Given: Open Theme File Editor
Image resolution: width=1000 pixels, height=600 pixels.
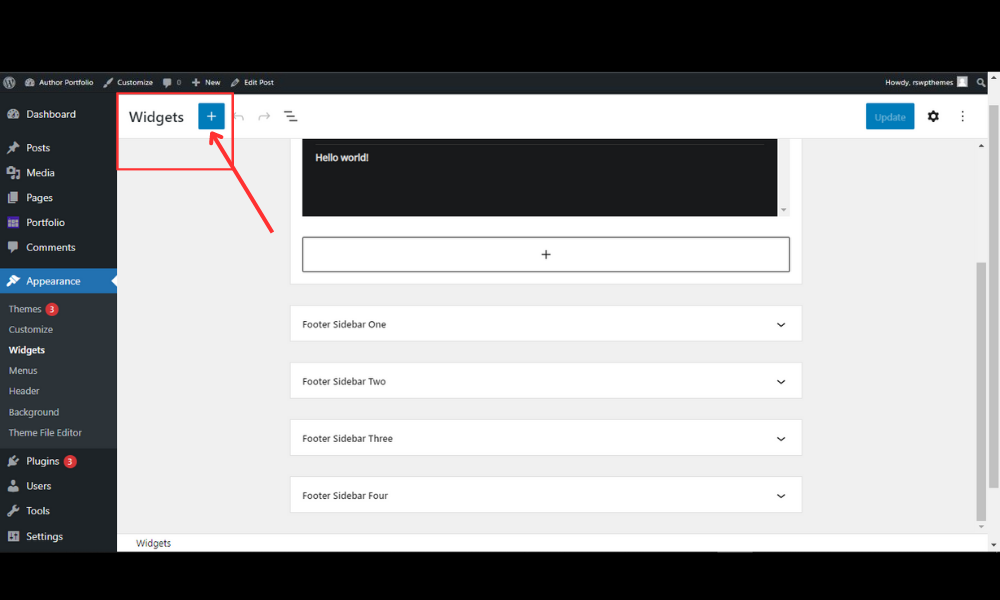Looking at the screenshot, I should pos(45,432).
